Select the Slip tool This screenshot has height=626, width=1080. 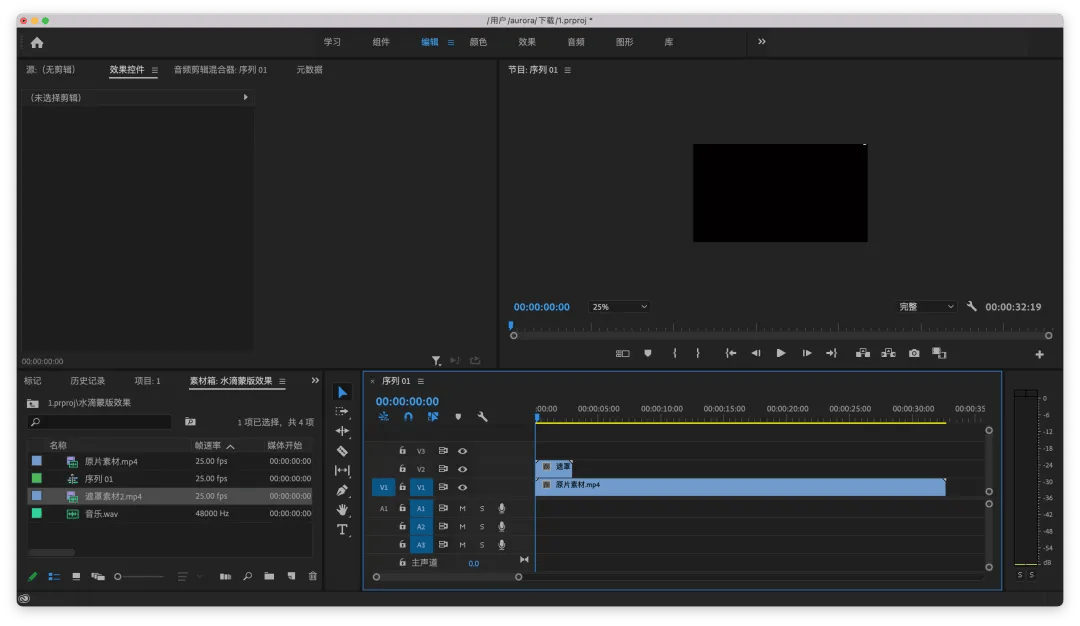pyautogui.click(x=342, y=470)
